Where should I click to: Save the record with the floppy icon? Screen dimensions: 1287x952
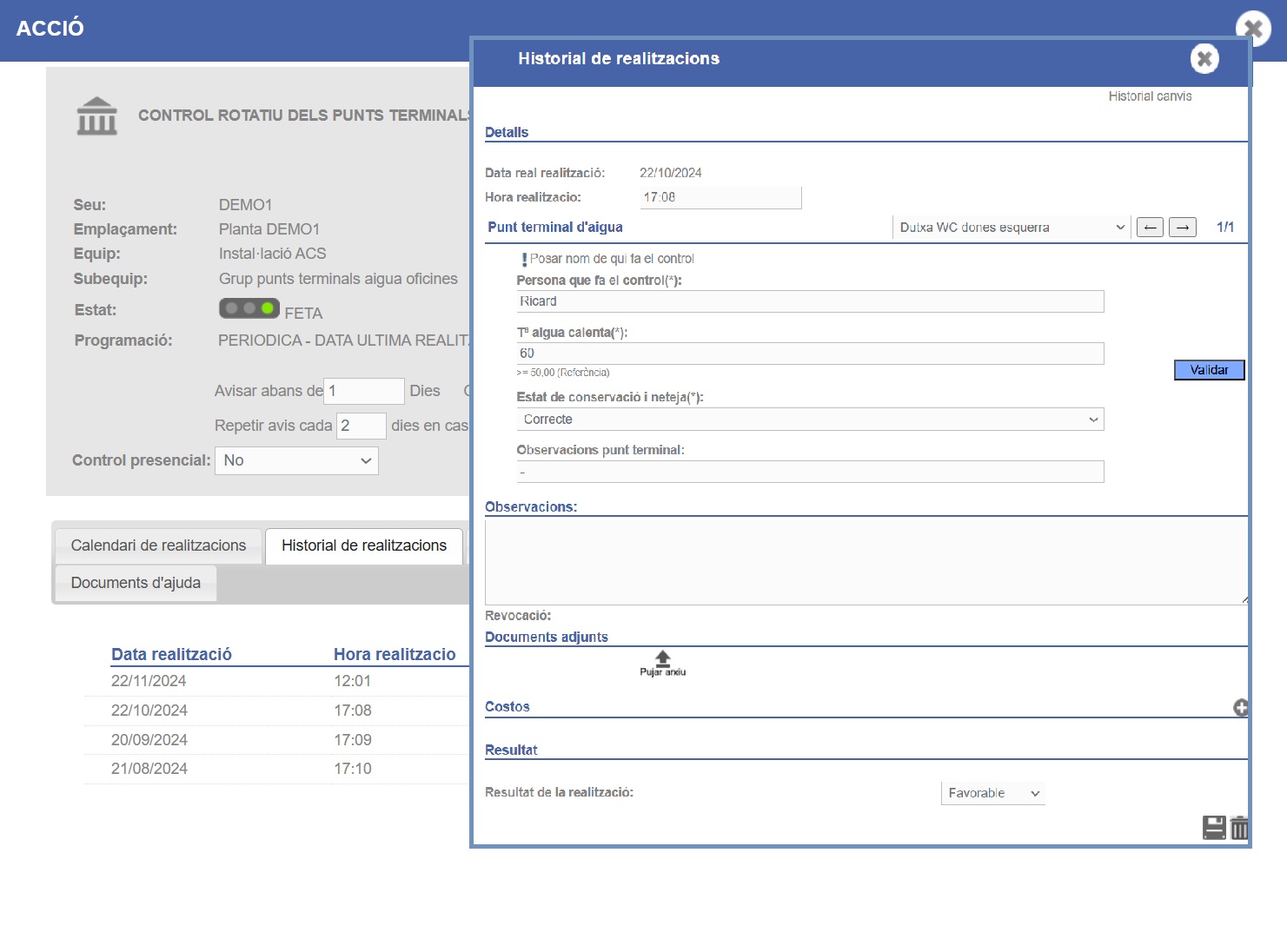[1214, 828]
